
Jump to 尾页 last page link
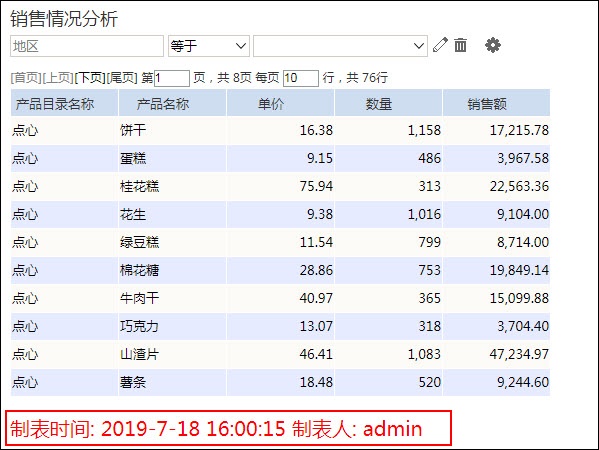click(121, 78)
